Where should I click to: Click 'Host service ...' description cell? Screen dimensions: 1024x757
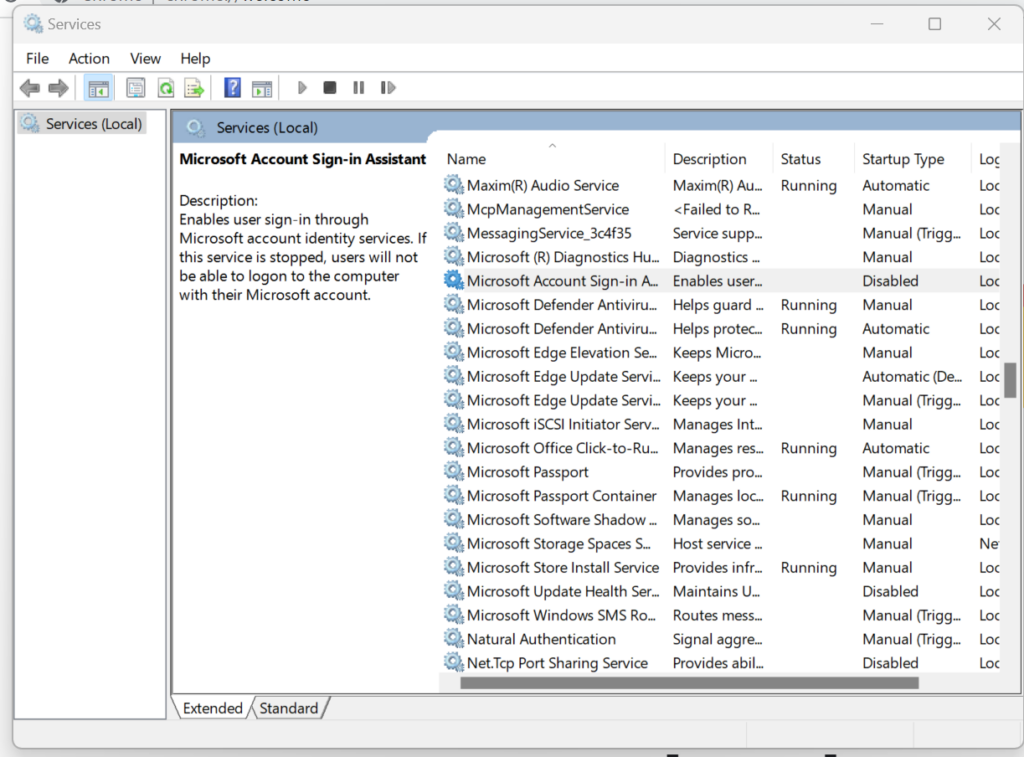point(717,543)
